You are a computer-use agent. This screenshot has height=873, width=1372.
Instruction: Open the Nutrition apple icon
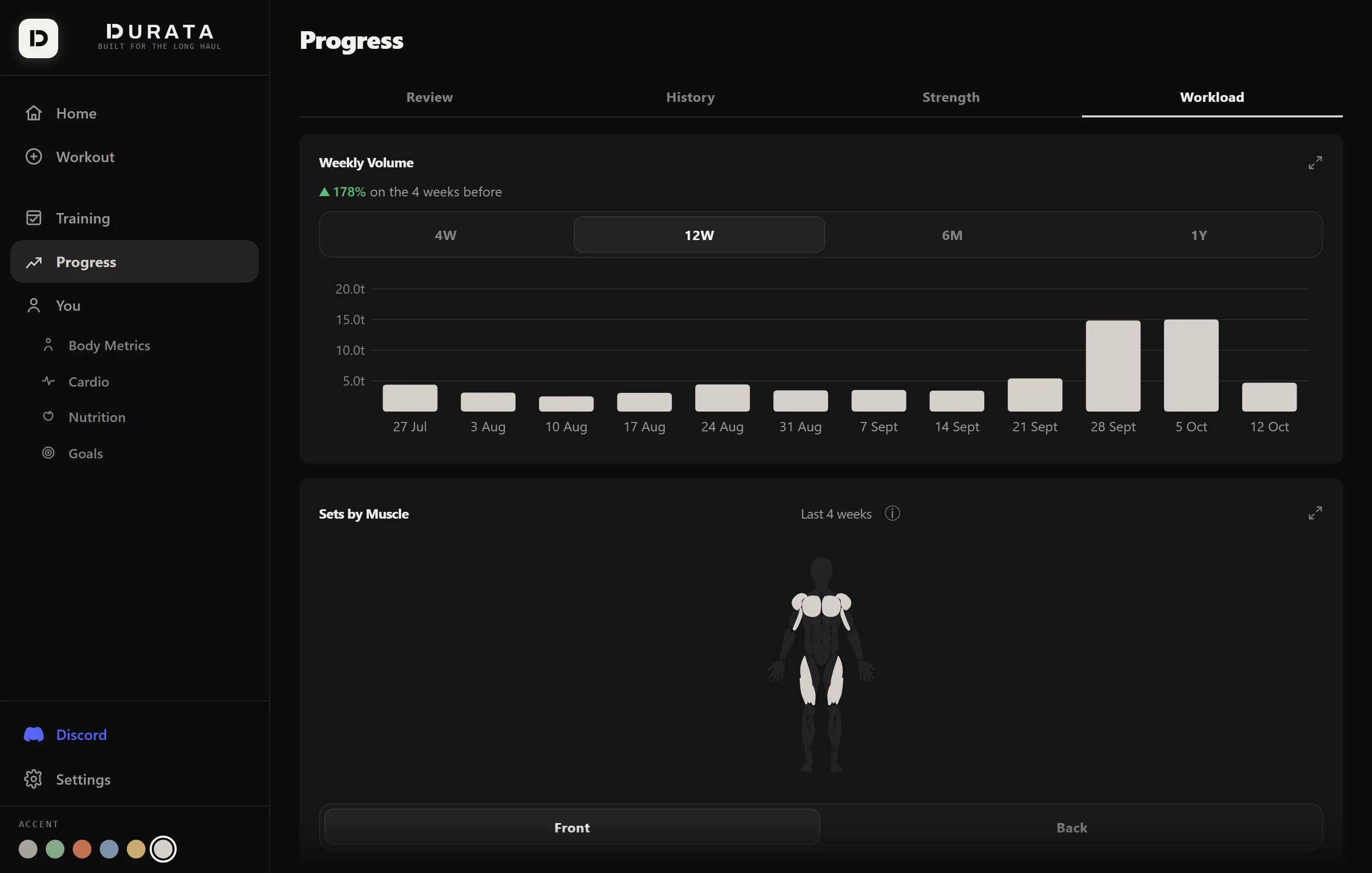coord(48,417)
